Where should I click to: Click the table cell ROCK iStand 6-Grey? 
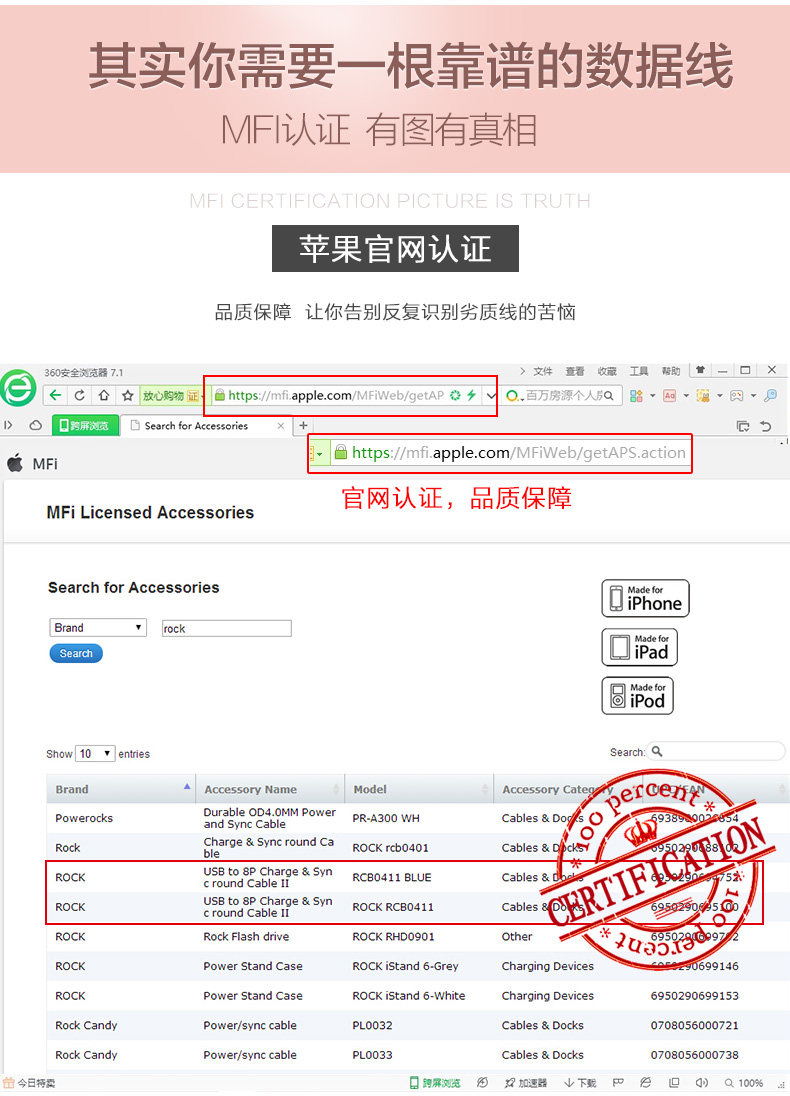(405, 966)
